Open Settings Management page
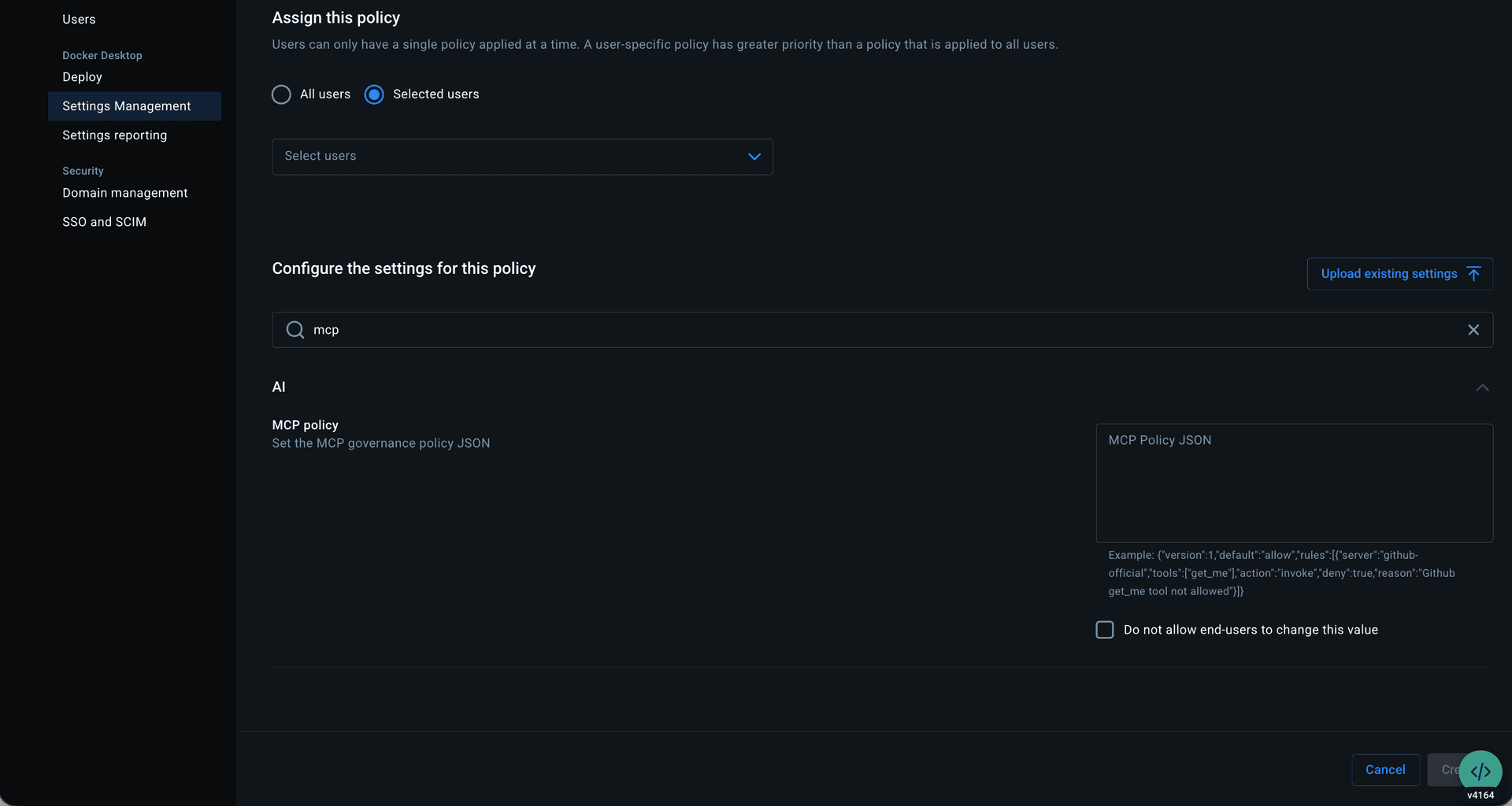Screen dimensions: 1512x806 click(x=126, y=106)
